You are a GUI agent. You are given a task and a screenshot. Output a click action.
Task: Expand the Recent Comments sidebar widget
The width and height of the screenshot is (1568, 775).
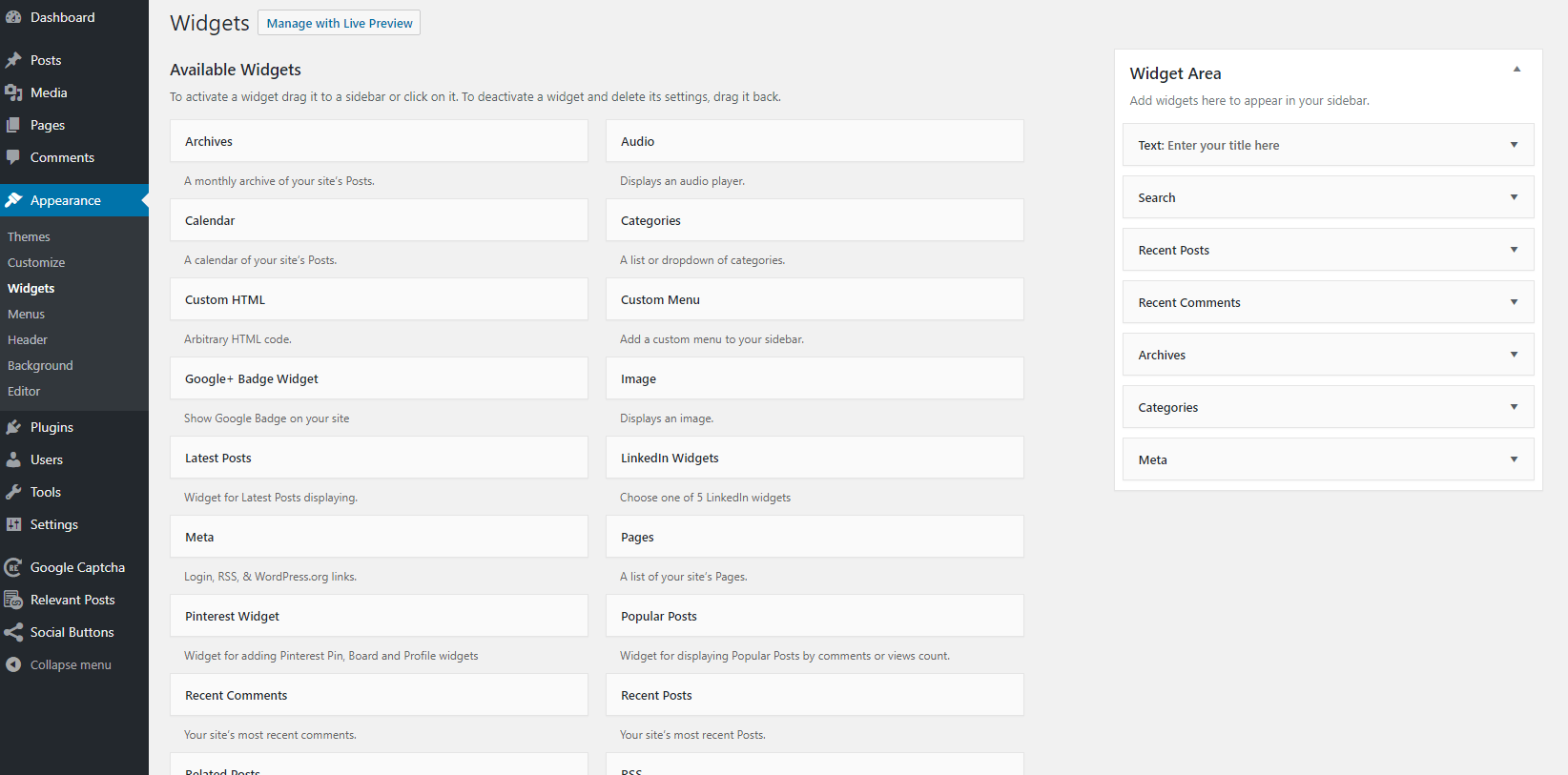pyautogui.click(x=1514, y=302)
